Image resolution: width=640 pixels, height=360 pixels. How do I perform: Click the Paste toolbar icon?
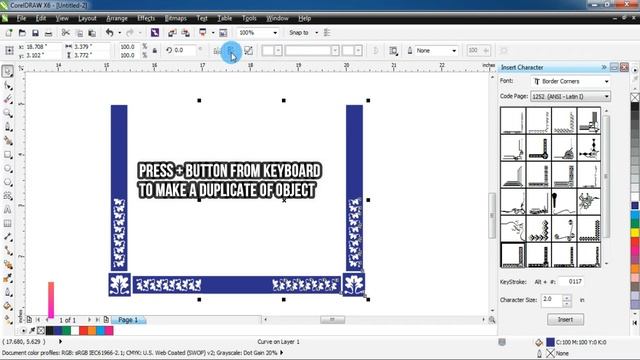(92, 33)
